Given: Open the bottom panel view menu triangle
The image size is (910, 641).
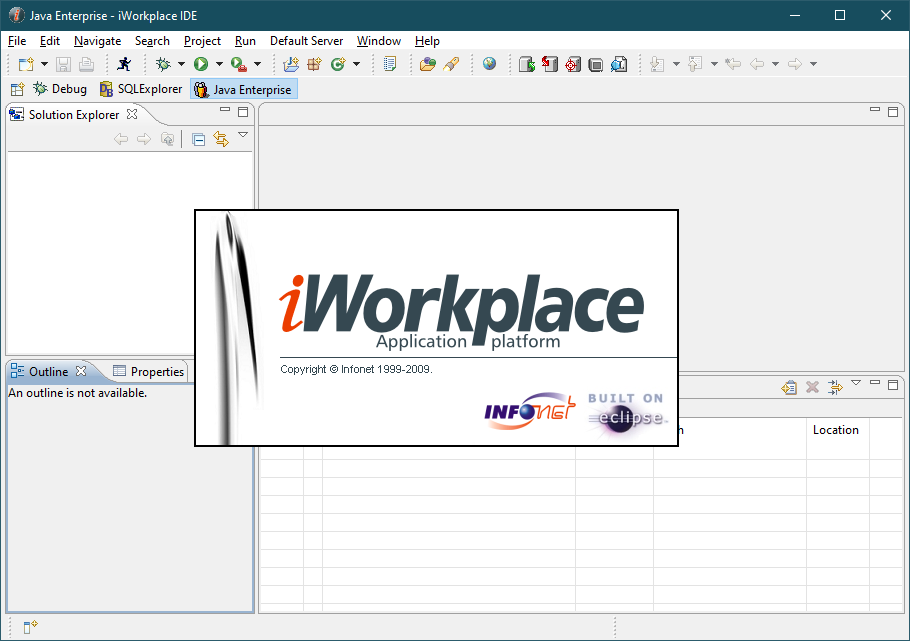Looking at the screenshot, I should [x=855, y=382].
